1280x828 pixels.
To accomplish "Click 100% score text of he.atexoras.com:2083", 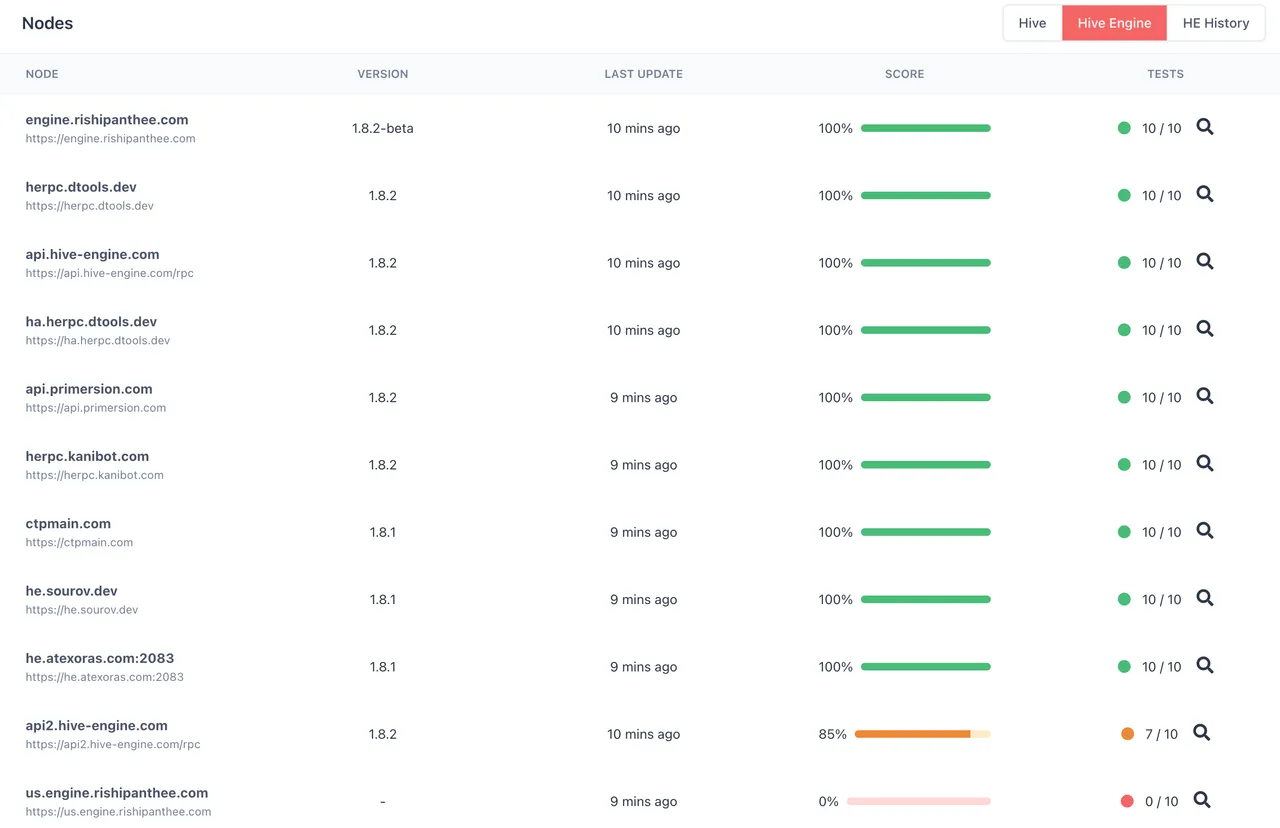I will 836,667.
